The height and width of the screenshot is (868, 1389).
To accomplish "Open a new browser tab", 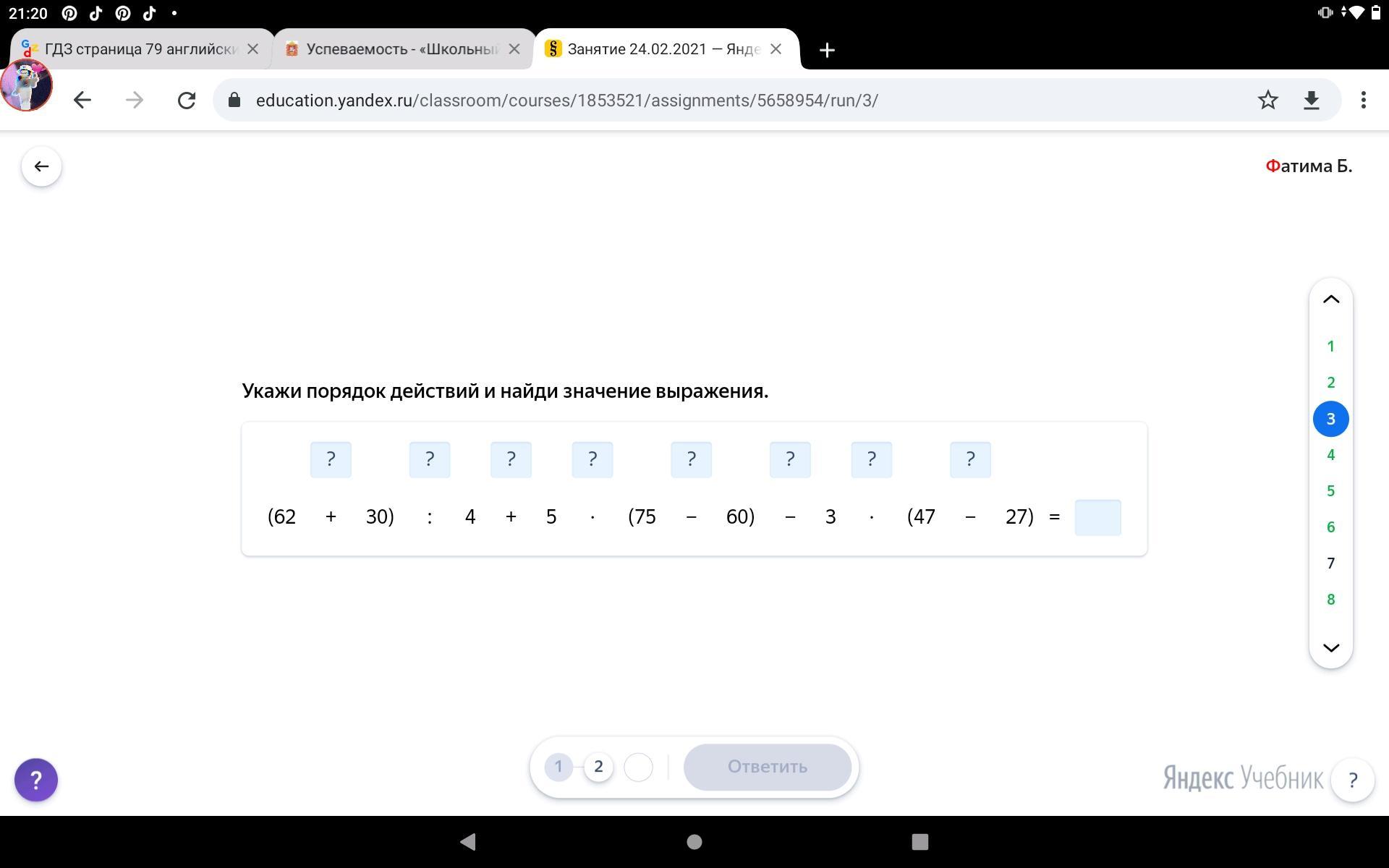I will tap(827, 50).
